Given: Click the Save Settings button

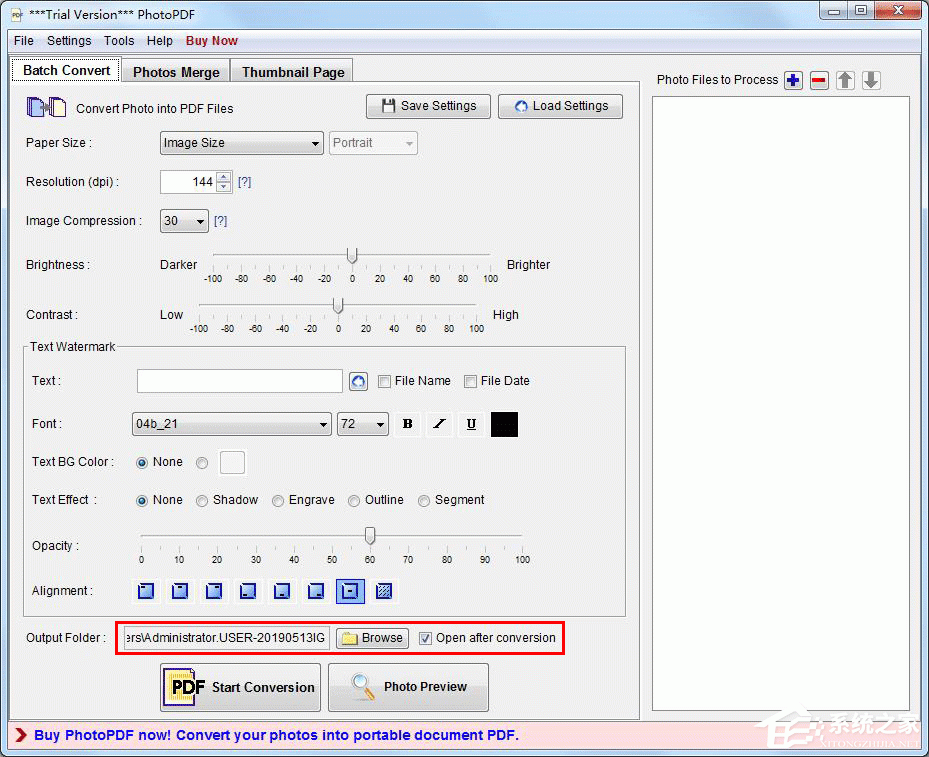Looking at the screenshot, I should 428,106.
